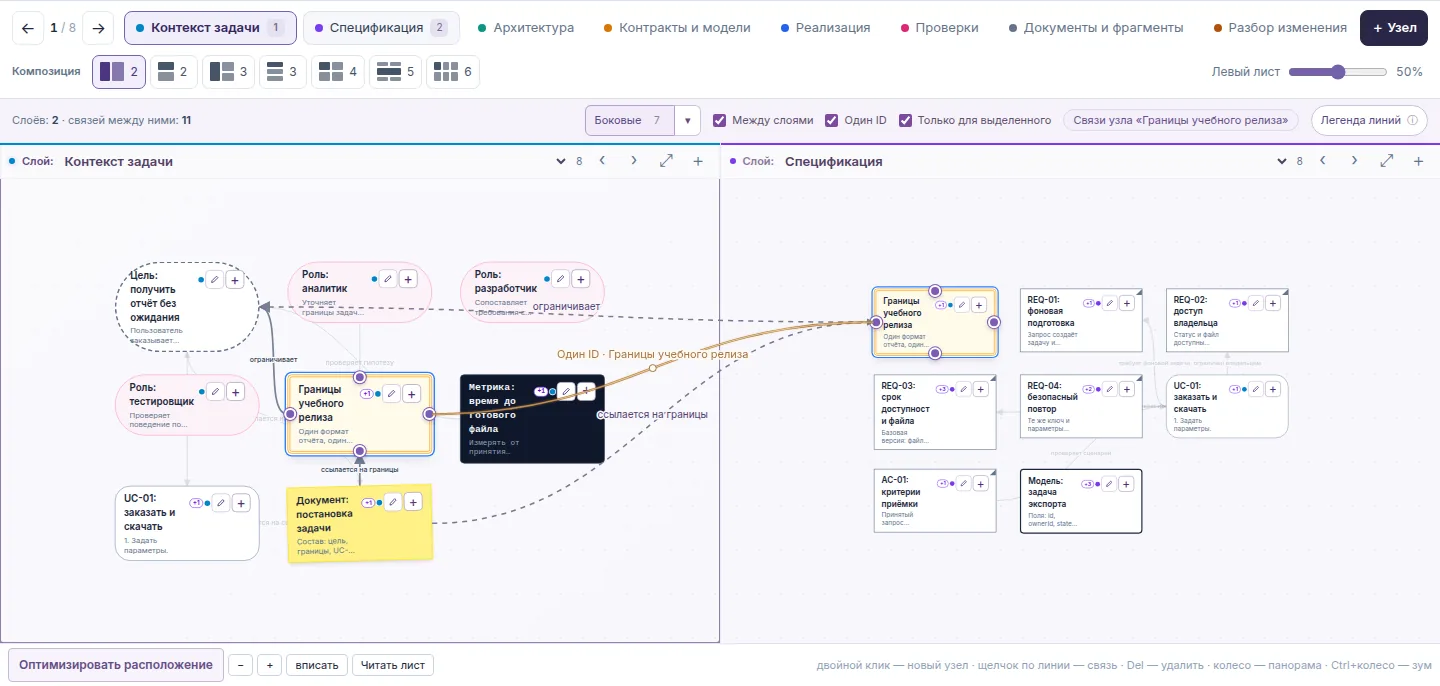Click the Цель: получить отчёт без ожидания node
Screen dimensions: 1440x686
187,308
